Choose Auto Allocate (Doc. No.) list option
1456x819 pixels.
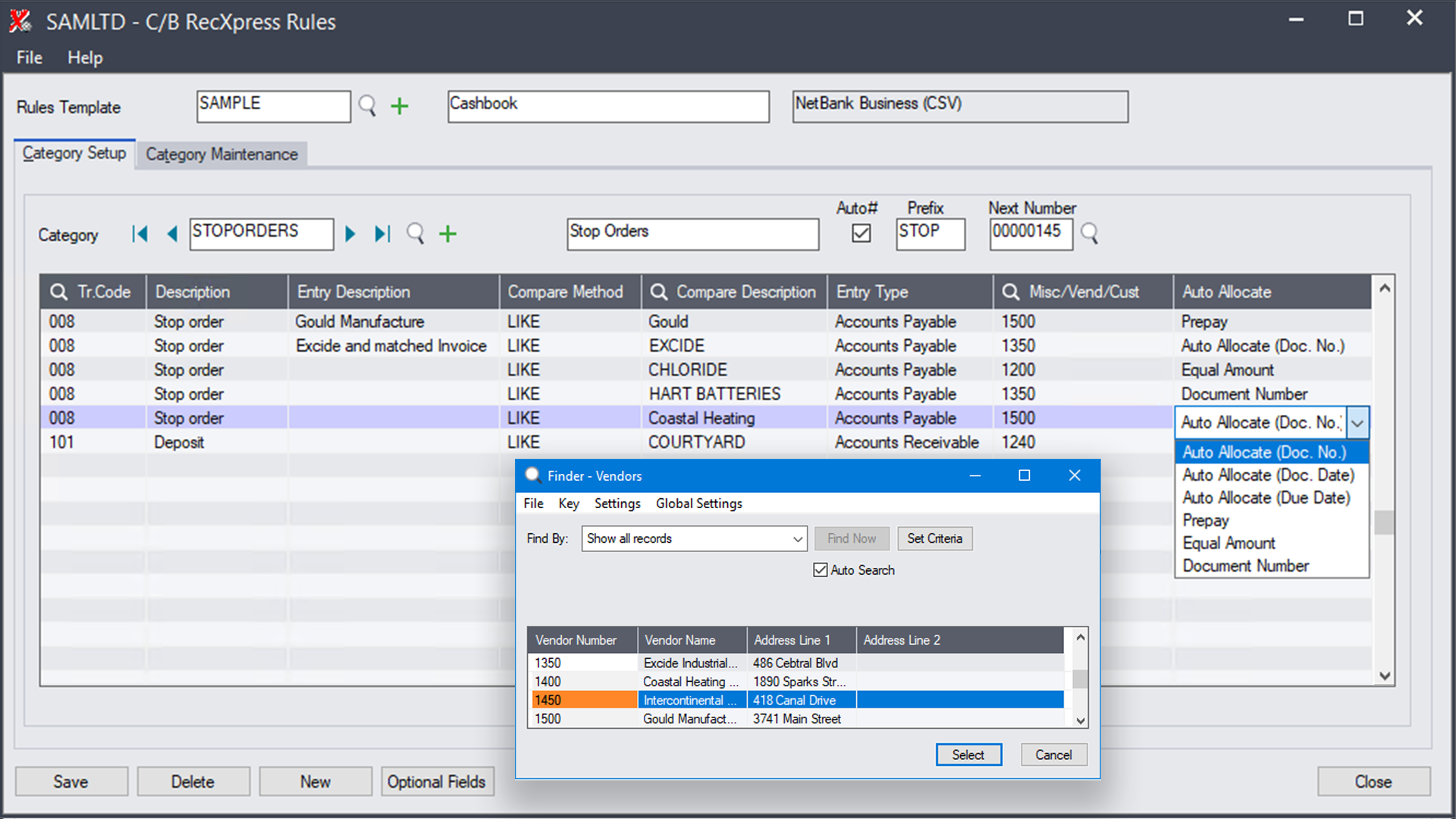click(x=1272, y=452)
